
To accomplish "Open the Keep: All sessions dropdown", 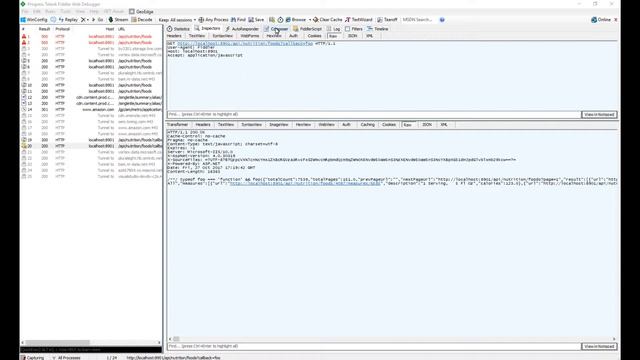I will point(177,20).
